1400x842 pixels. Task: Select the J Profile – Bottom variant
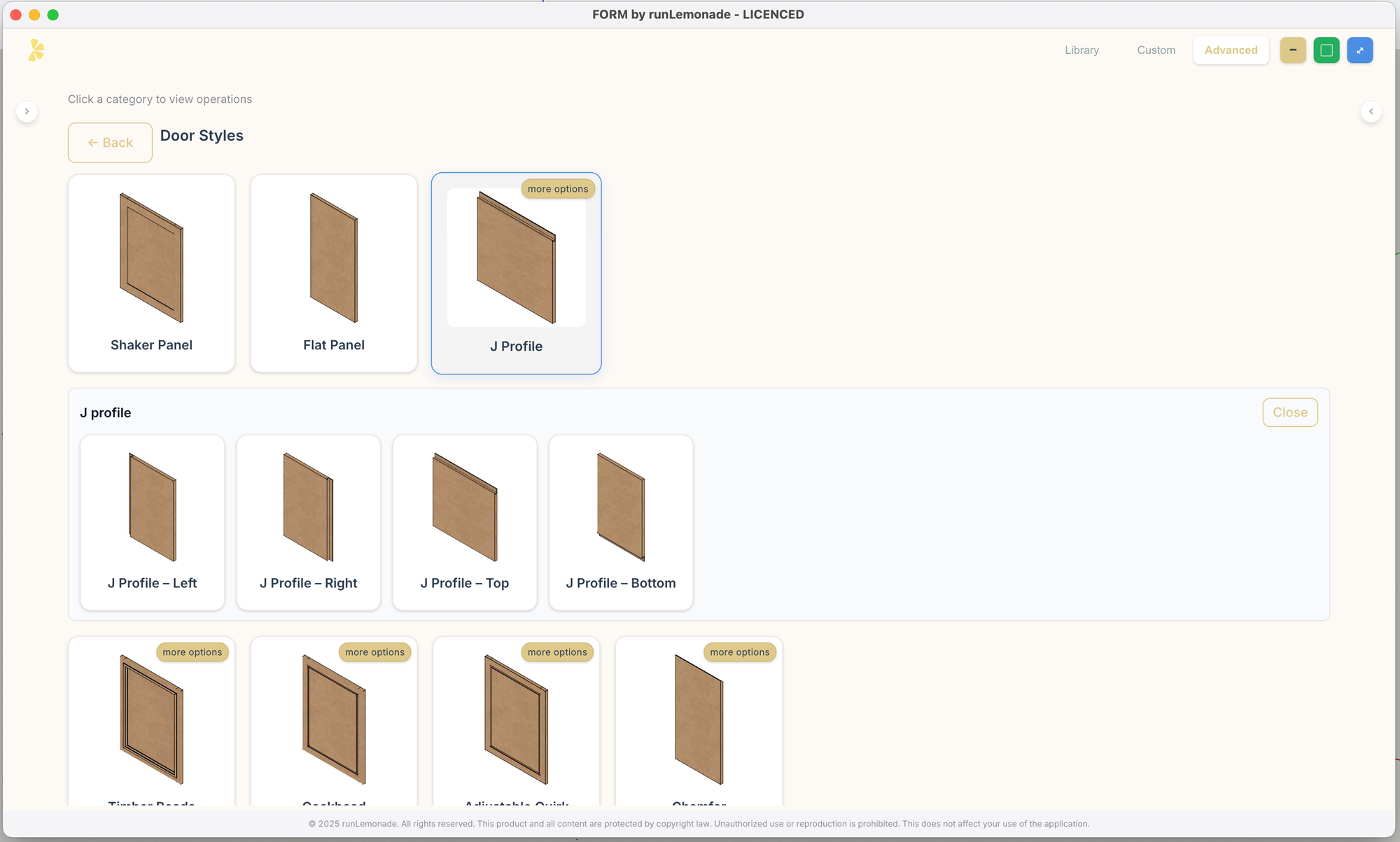[x=620, y=522]
